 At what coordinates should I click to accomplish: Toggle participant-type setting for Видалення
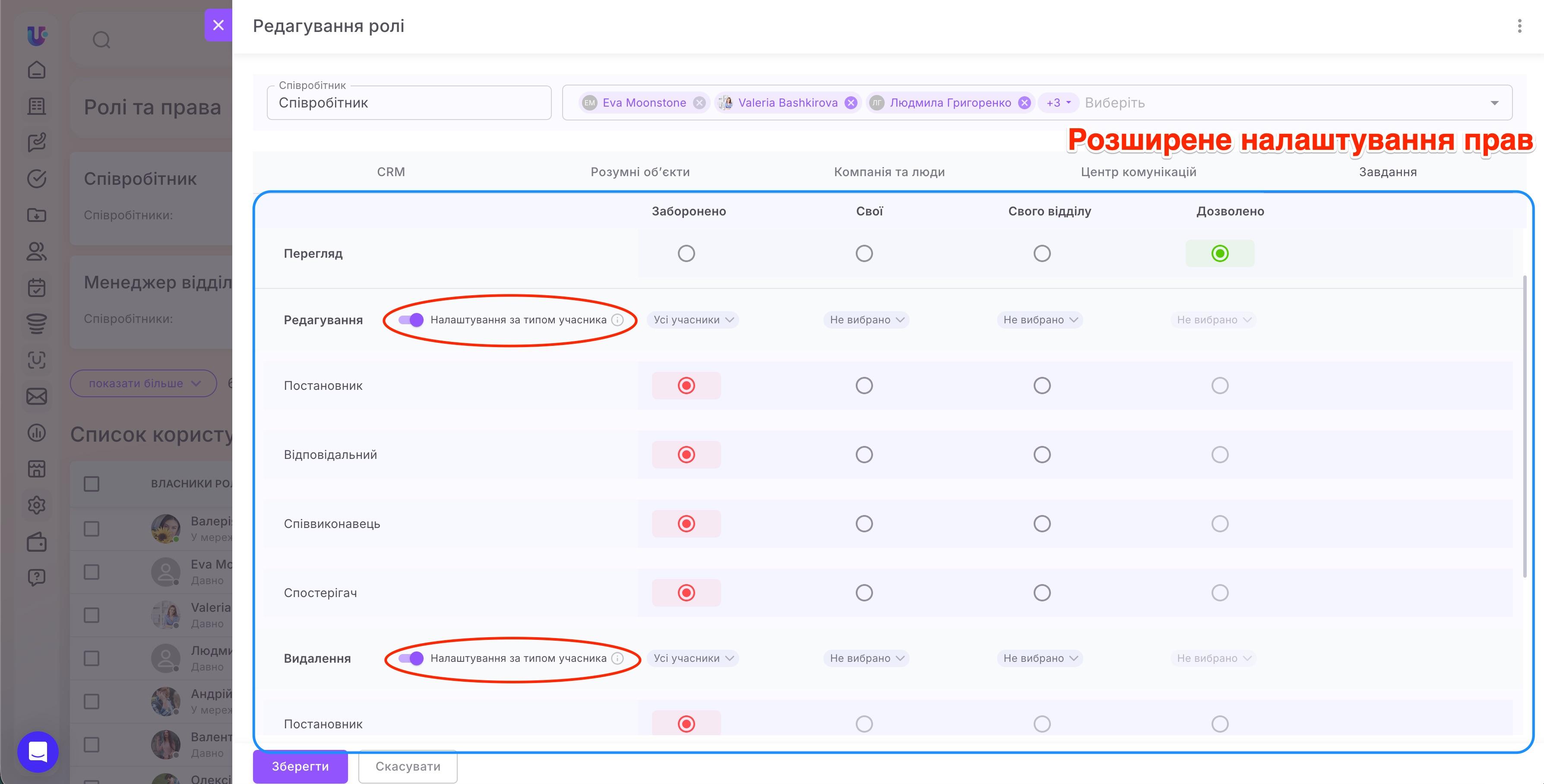(x=411, y=658)
